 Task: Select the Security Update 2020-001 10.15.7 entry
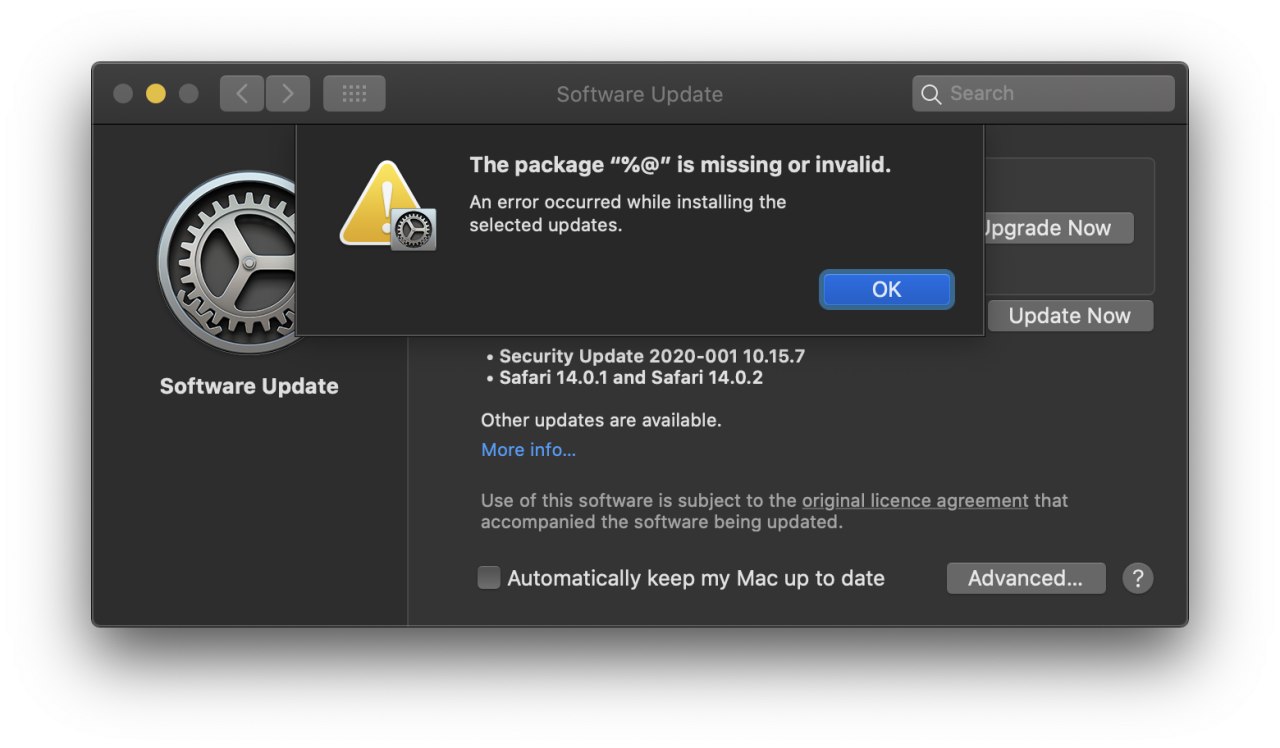[x=651, y=356]
